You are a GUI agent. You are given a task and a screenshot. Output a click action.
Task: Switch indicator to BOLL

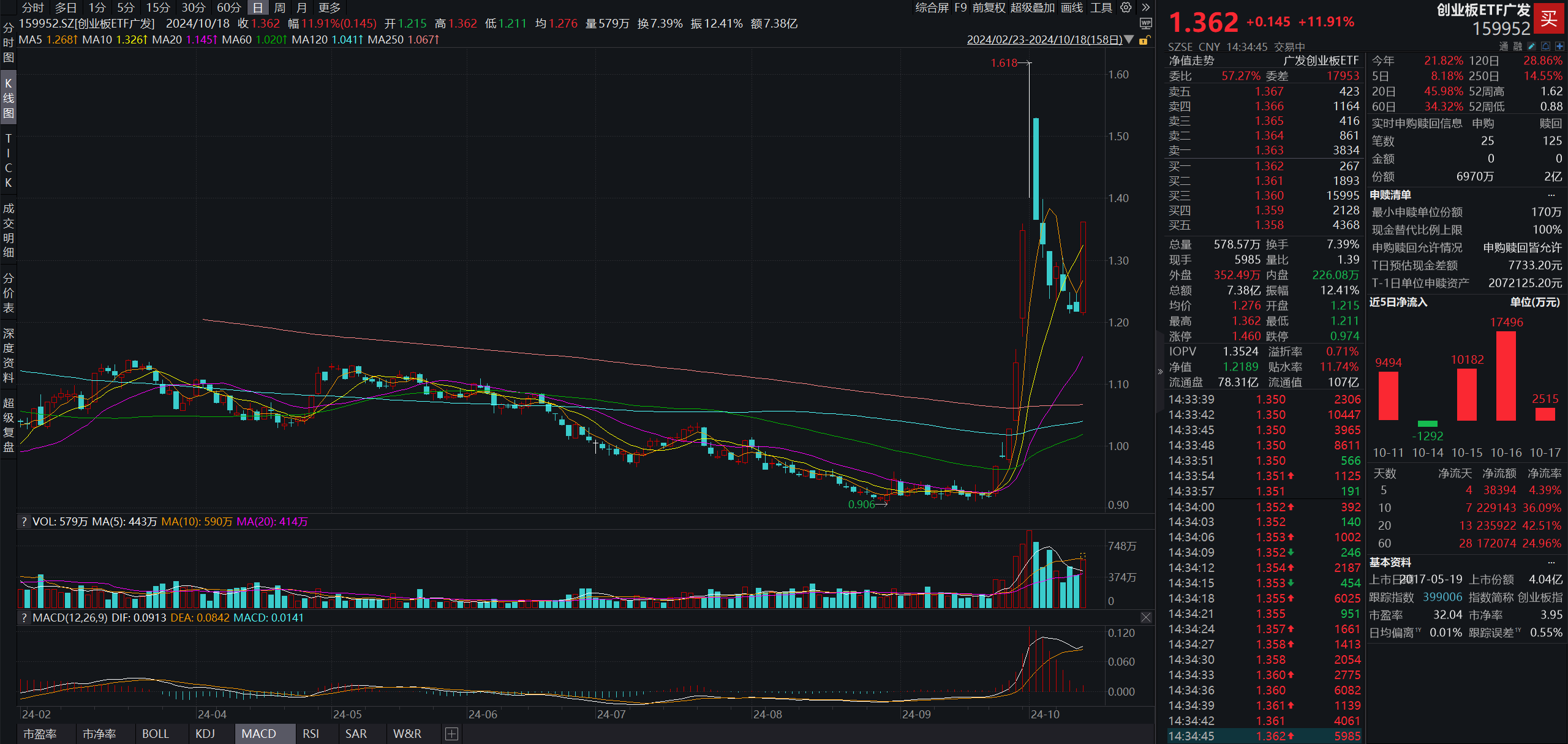coord(156,734)
